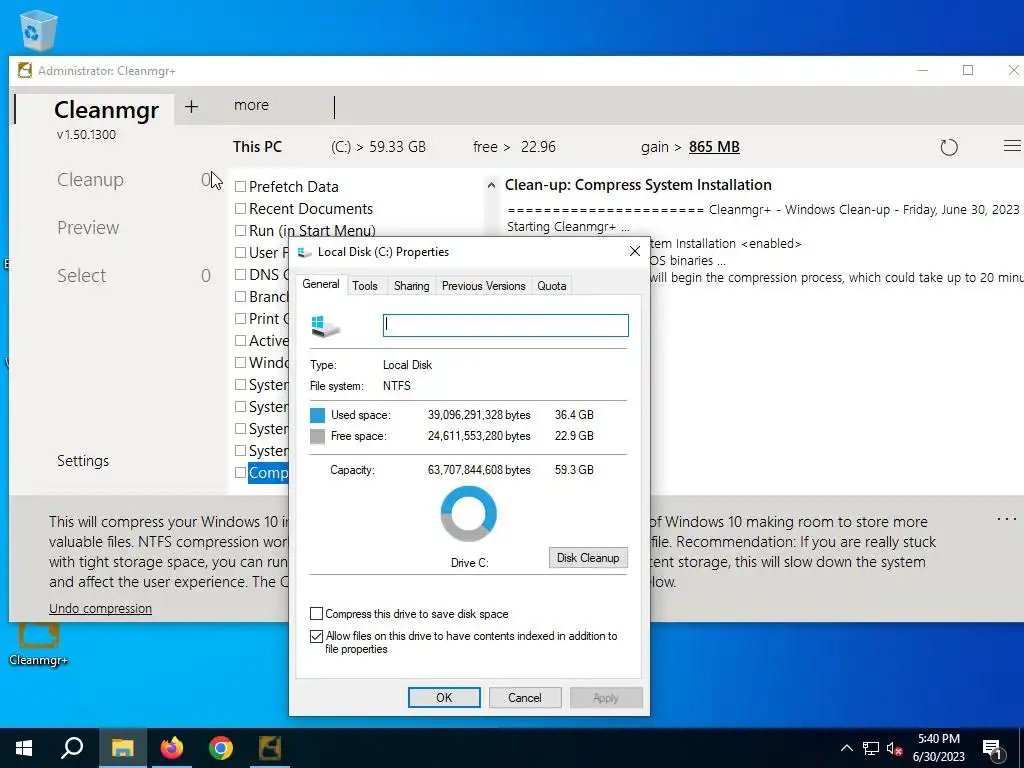This screenshot has height=768, width=1024.
Task: Check the Recent Documents checkbox
Action: pos(240,209)
